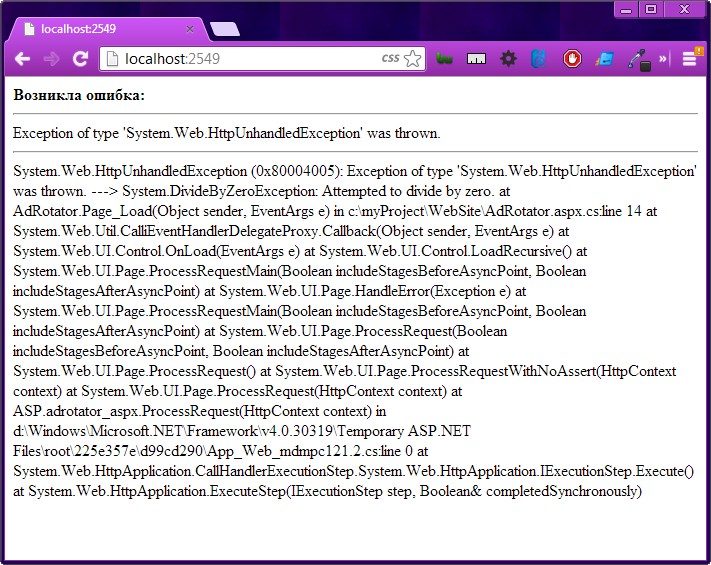This screenshot has width=711, height=565.
Task: Show hidden extensions with the double chevron
Action: pos(663,58)
